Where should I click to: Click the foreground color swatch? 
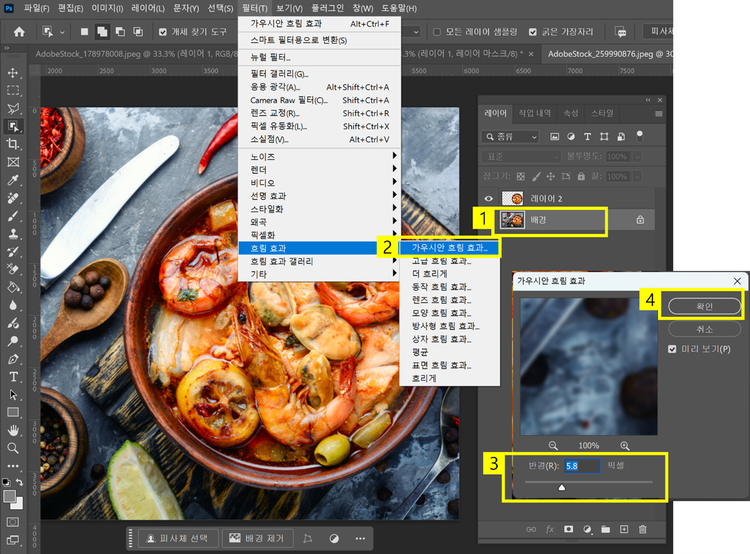(9, 496)
